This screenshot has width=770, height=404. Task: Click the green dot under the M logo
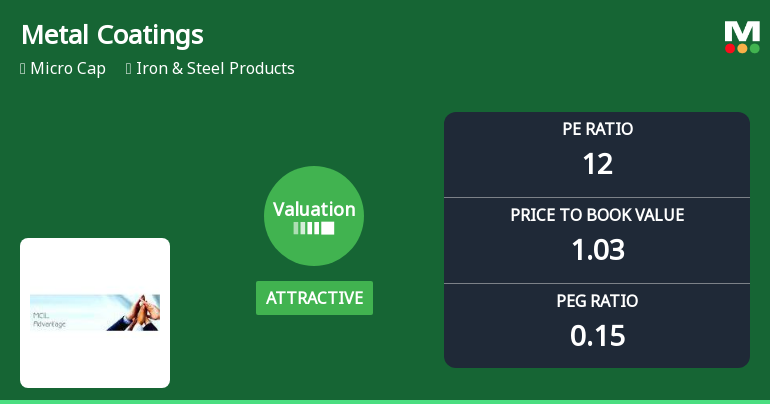[x=753, y=48]
